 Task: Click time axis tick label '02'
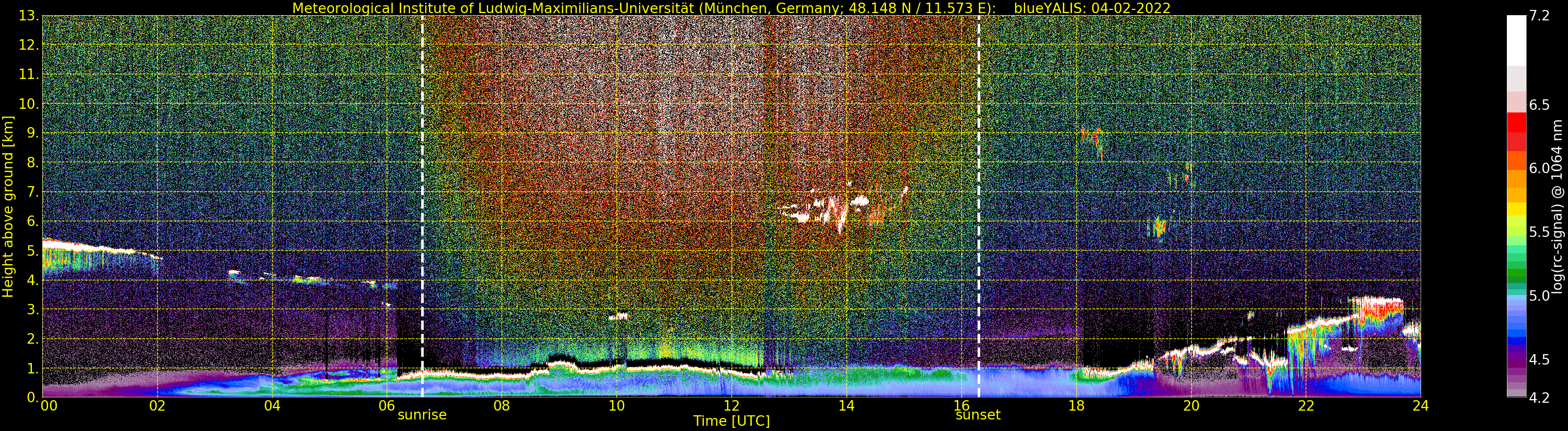[158, 406]
